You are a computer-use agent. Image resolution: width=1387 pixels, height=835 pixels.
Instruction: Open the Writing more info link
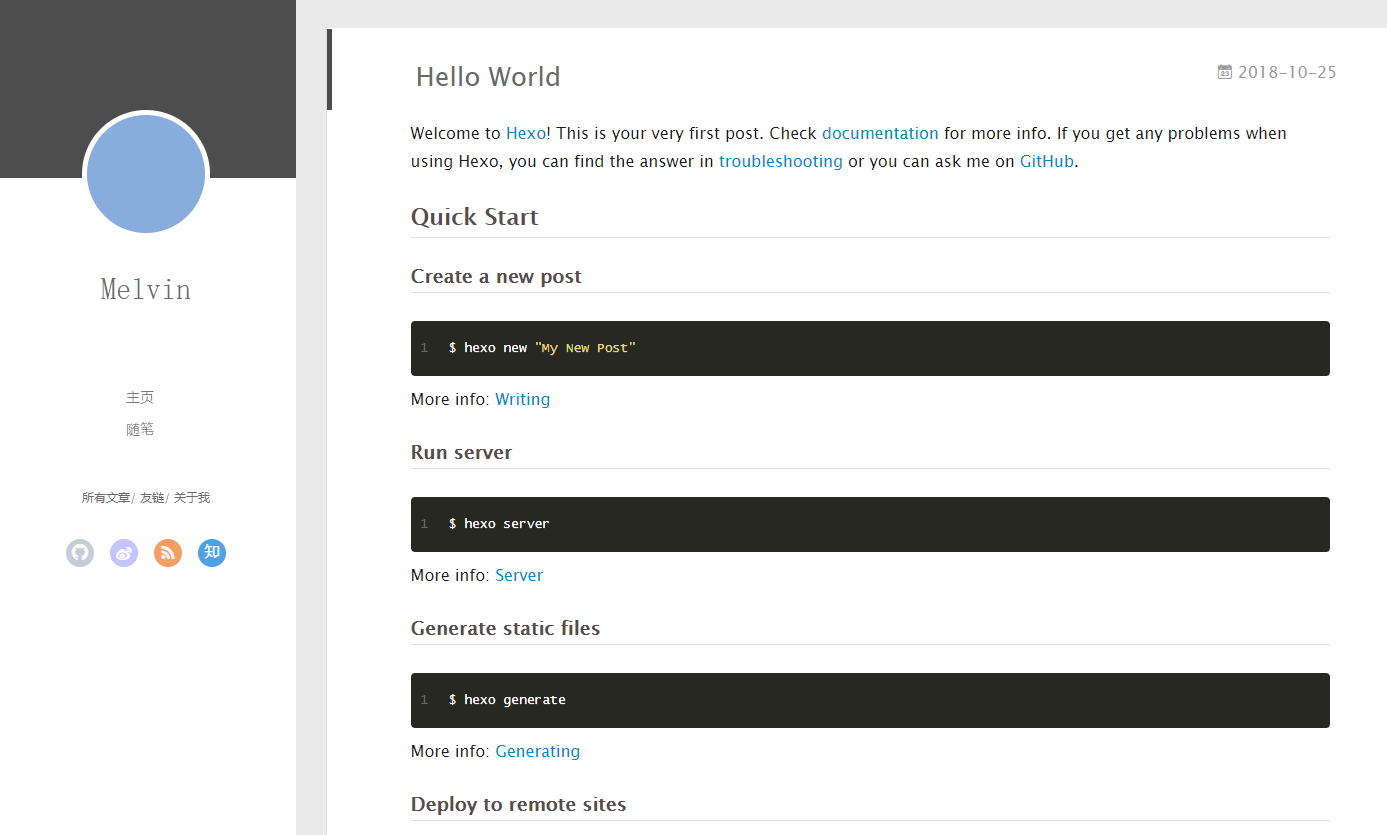point(523,399)
